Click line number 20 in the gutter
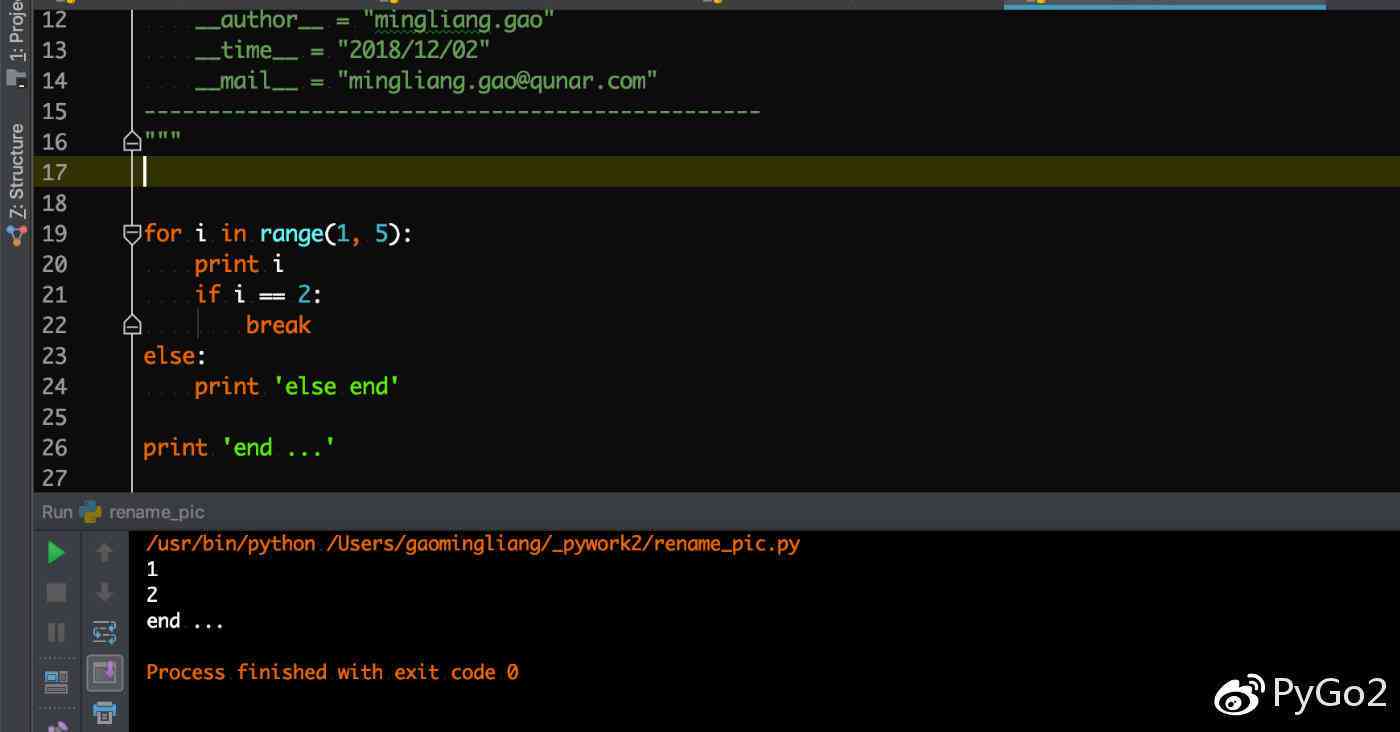1400x732 pixels. coord(55,264)
